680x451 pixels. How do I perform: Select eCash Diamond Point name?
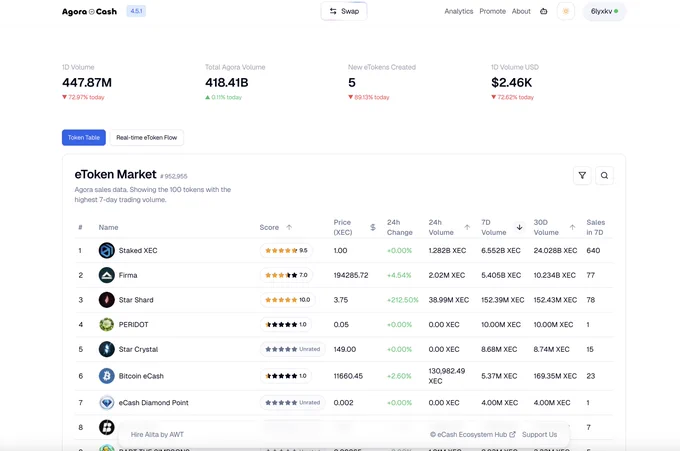pos(154,403)
